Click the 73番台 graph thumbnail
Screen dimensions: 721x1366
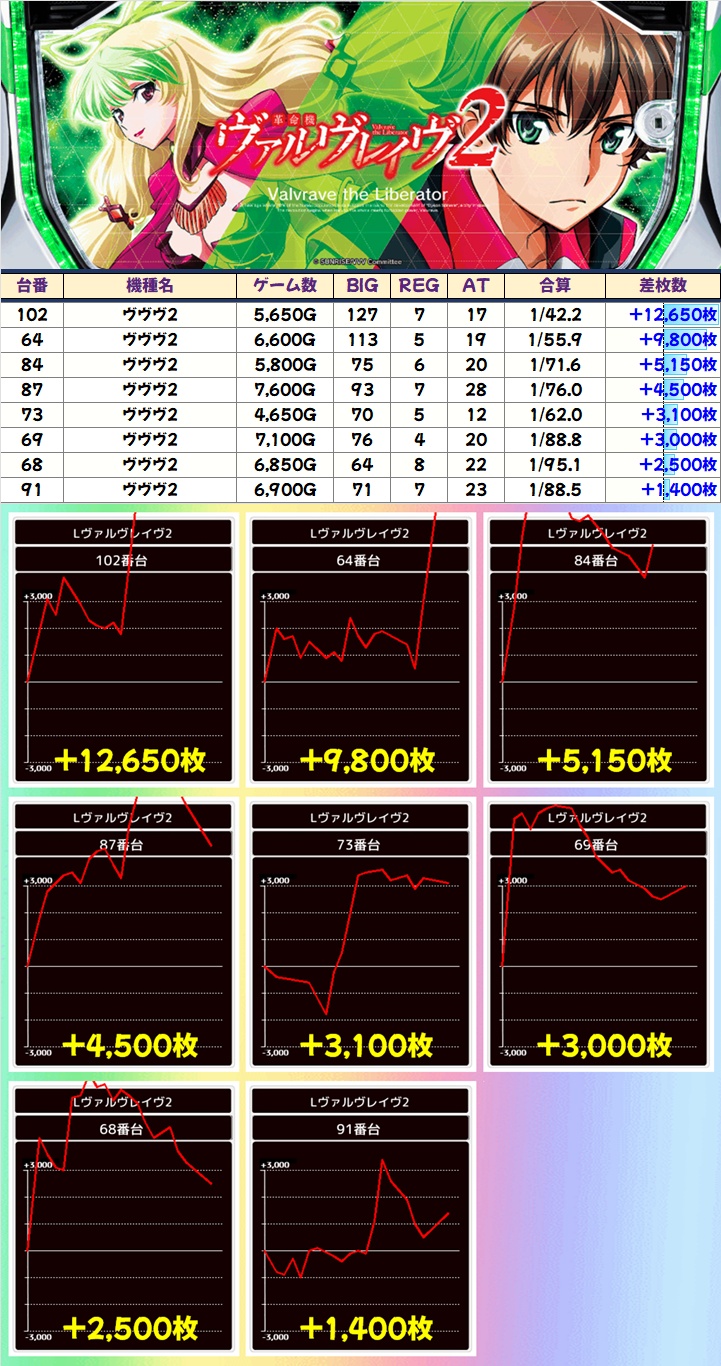[360, 935]
